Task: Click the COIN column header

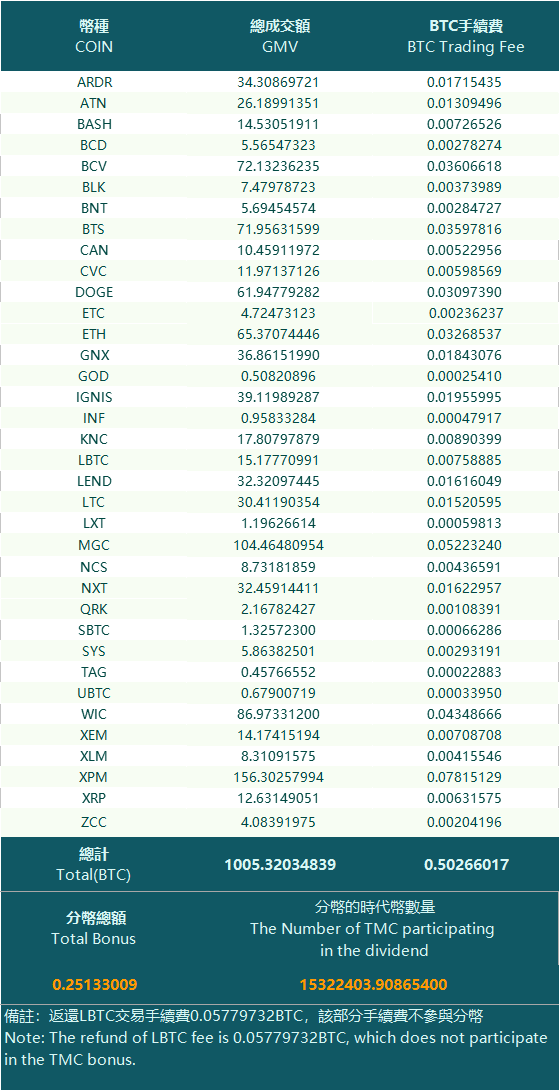Action: coord(94,37)
